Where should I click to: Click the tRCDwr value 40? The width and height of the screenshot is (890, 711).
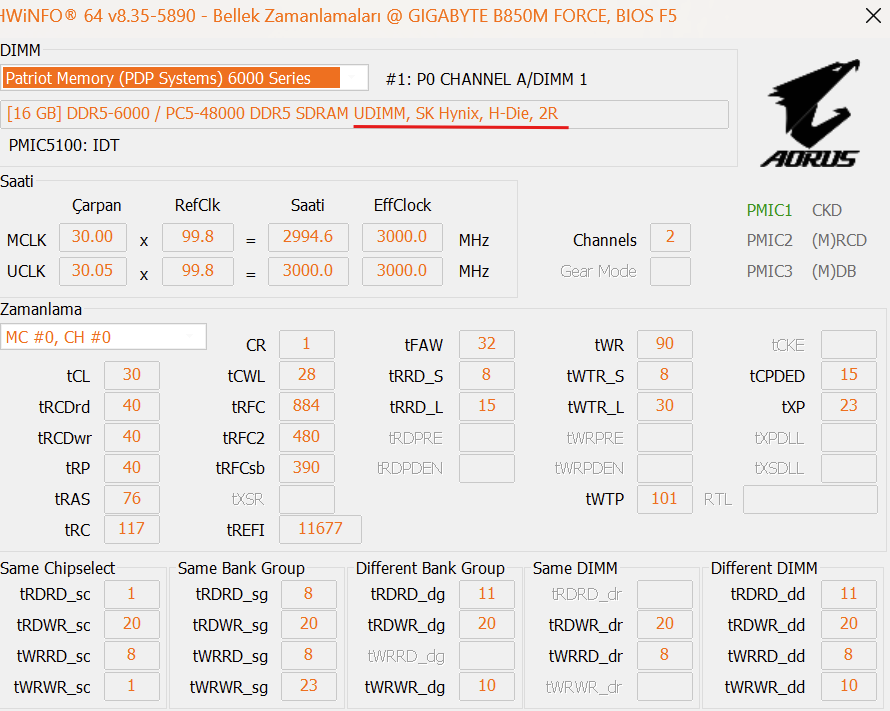132,437
